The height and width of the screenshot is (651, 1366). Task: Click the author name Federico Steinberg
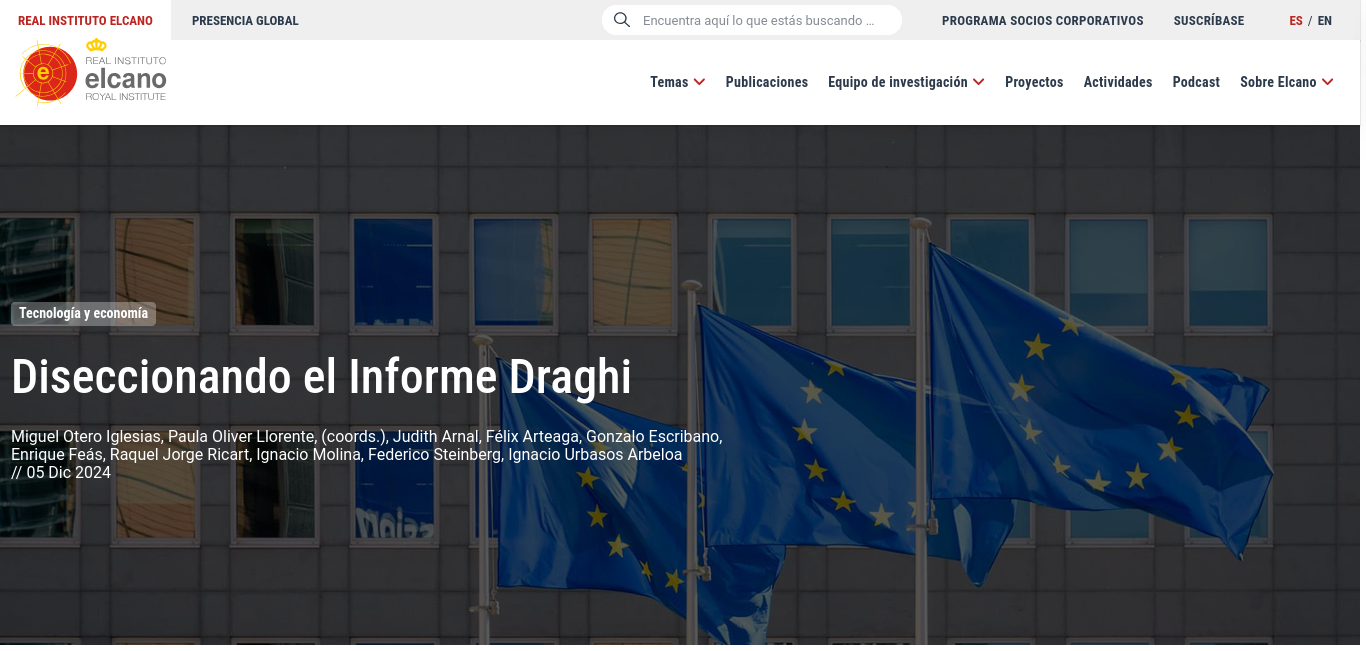point(434,454)
